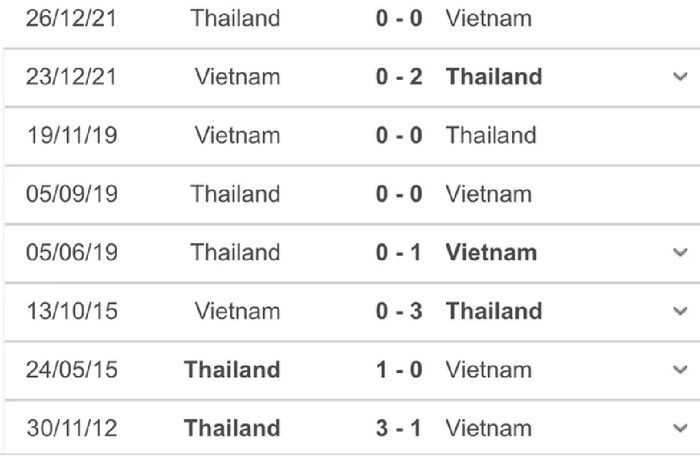Open the 0 - 0 score on 19/11/19
Screen dimensions: 700x457
[399, 135]
